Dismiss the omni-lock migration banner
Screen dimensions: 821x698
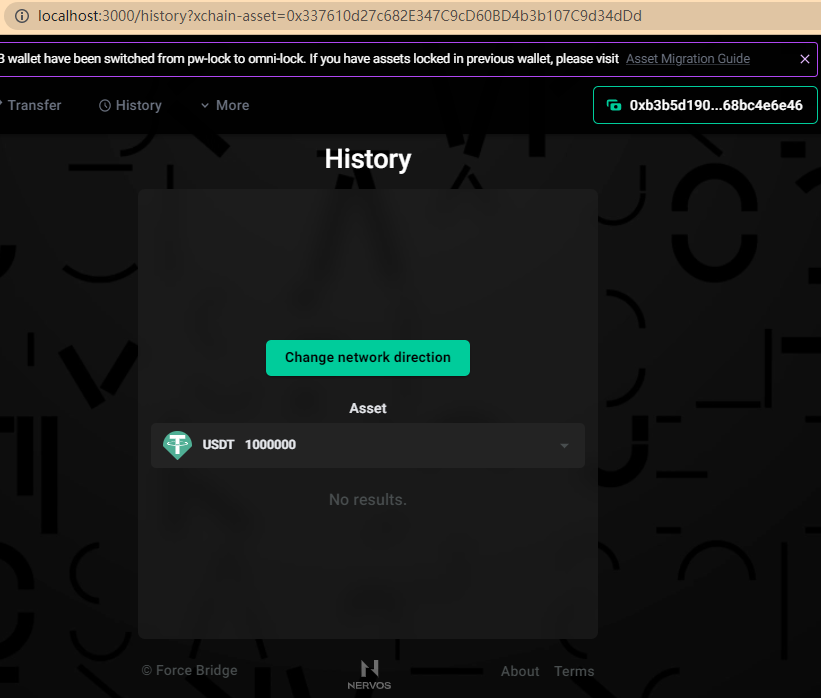[x=805, y=59]
